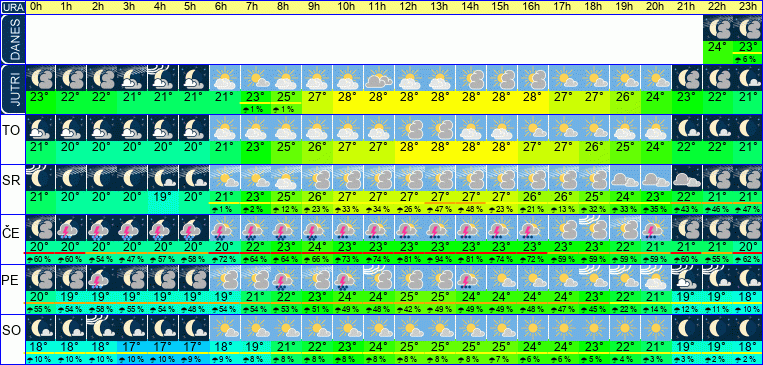Click the SO 12h sunny icon
Screen dimensions: 763x365
(x=410, y=328)
